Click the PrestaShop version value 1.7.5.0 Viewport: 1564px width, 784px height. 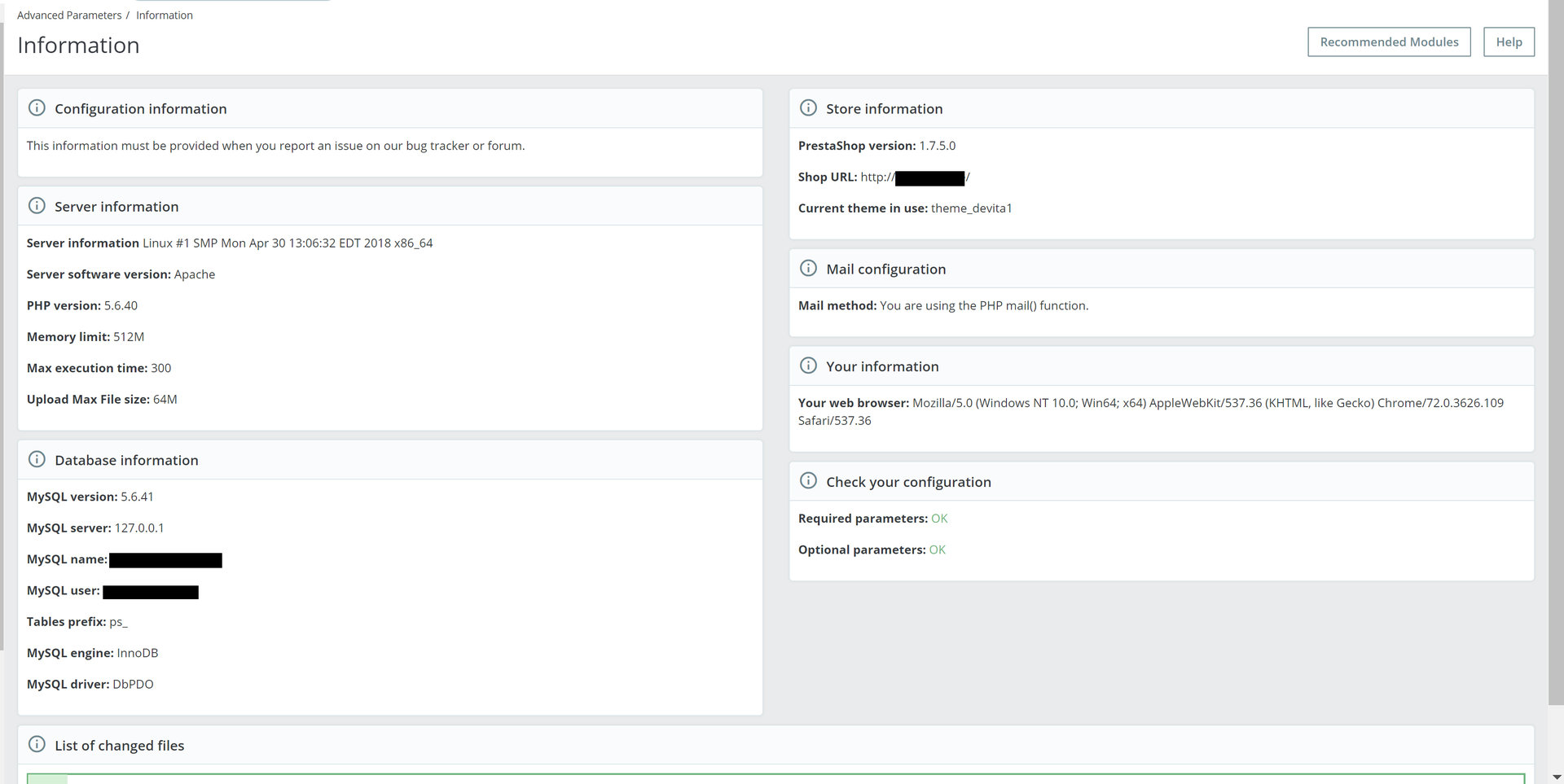coord(938,146)
